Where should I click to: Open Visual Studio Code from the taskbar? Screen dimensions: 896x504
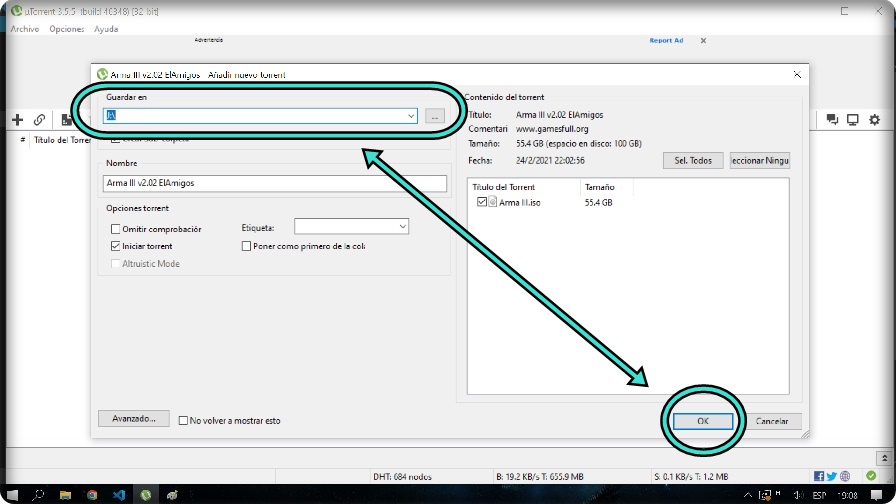119,495
